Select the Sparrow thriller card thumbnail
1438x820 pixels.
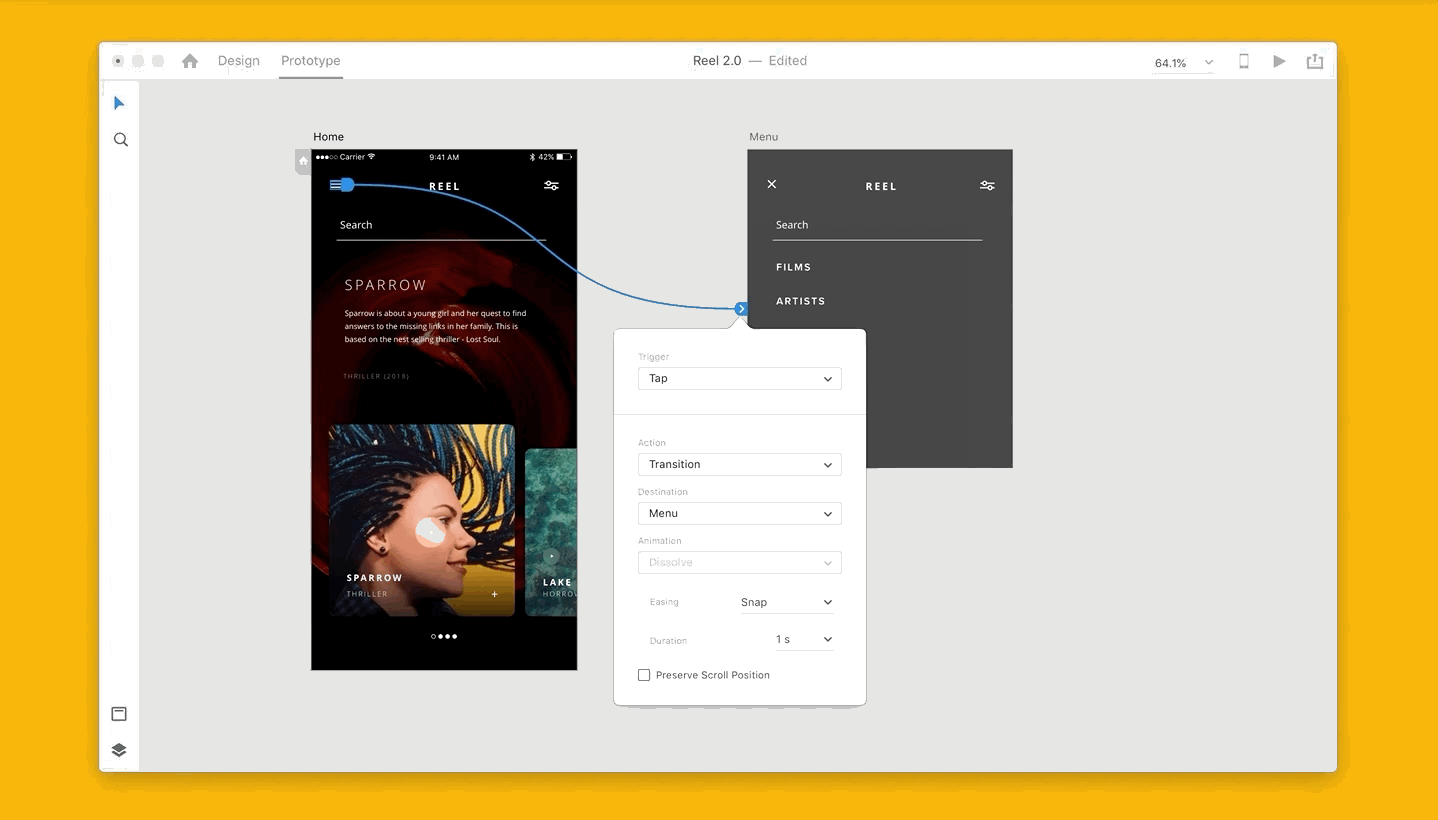(x=422, y=520)
